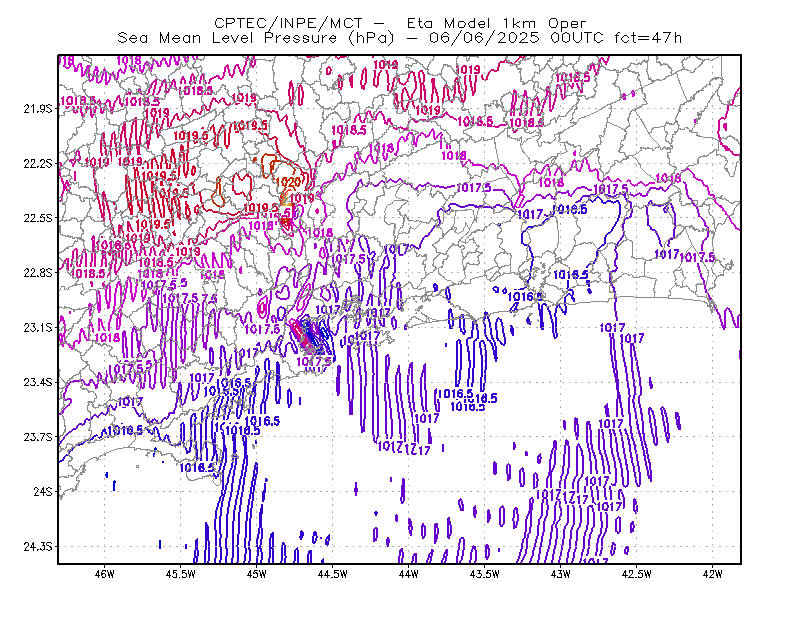Click the 43W longitude axis label
Screen dimensions: 800x618
pos(561,574)
